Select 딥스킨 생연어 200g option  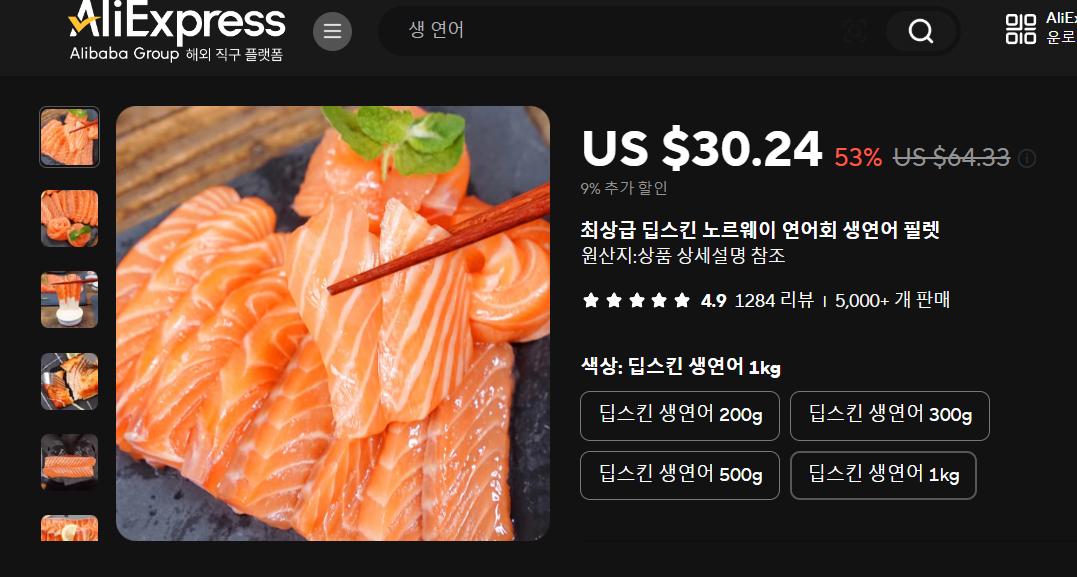click(680, 416)
